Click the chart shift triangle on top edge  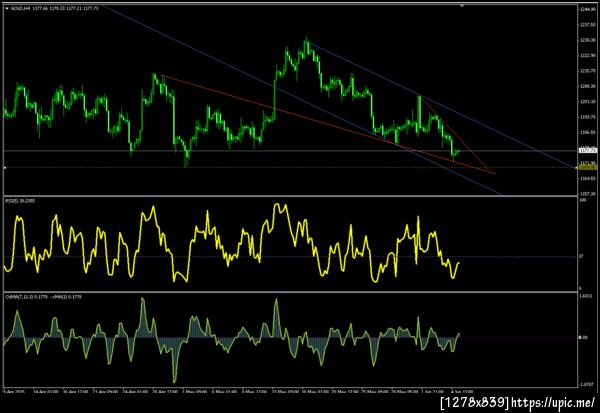coord(462,6)
